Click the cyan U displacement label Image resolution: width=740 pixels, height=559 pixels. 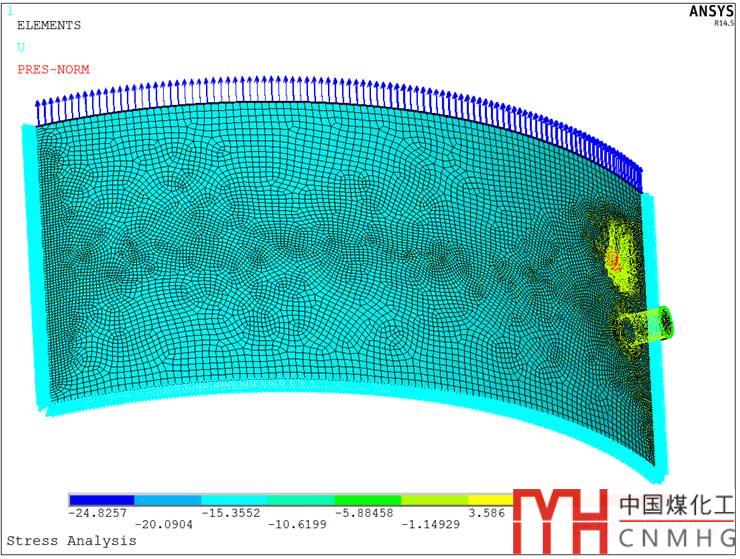[x=21, y=47]
